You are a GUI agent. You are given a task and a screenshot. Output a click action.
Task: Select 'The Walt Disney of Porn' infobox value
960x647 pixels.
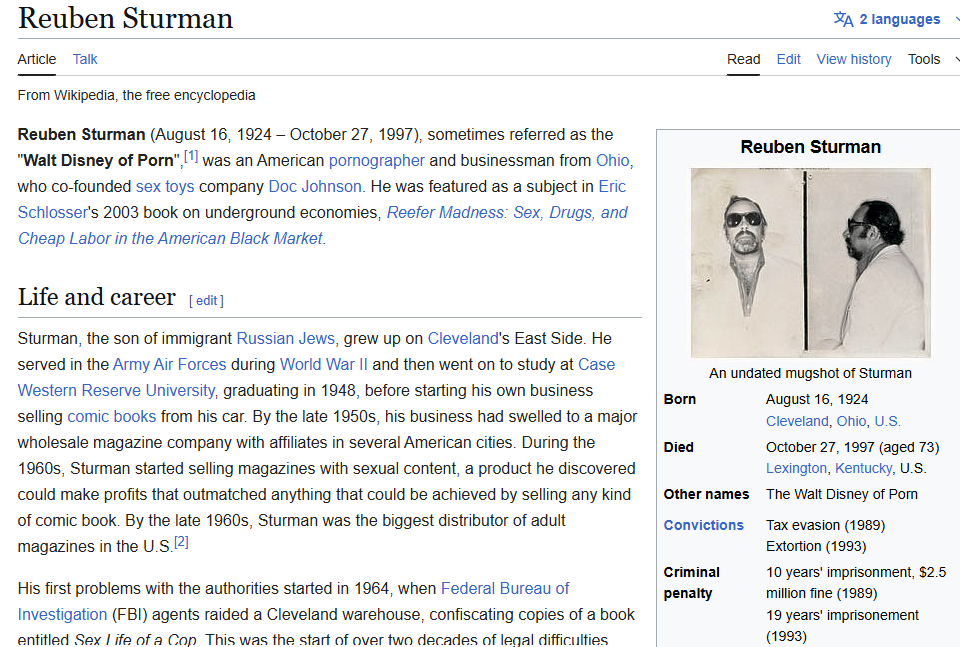pos(842,495)
